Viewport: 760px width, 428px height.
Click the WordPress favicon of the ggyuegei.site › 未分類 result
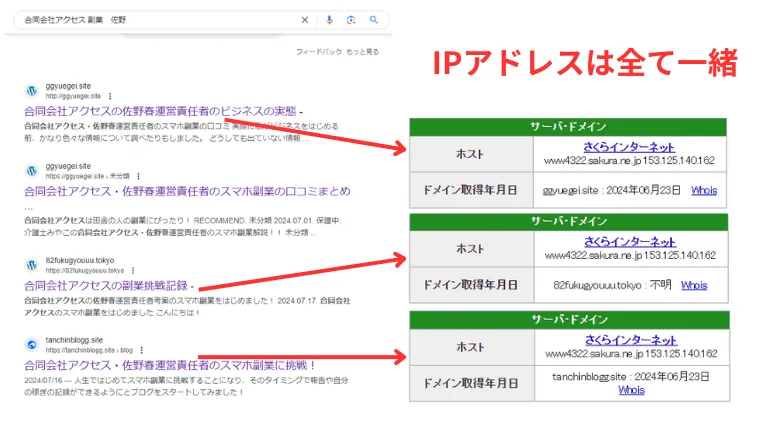point(32,171)
